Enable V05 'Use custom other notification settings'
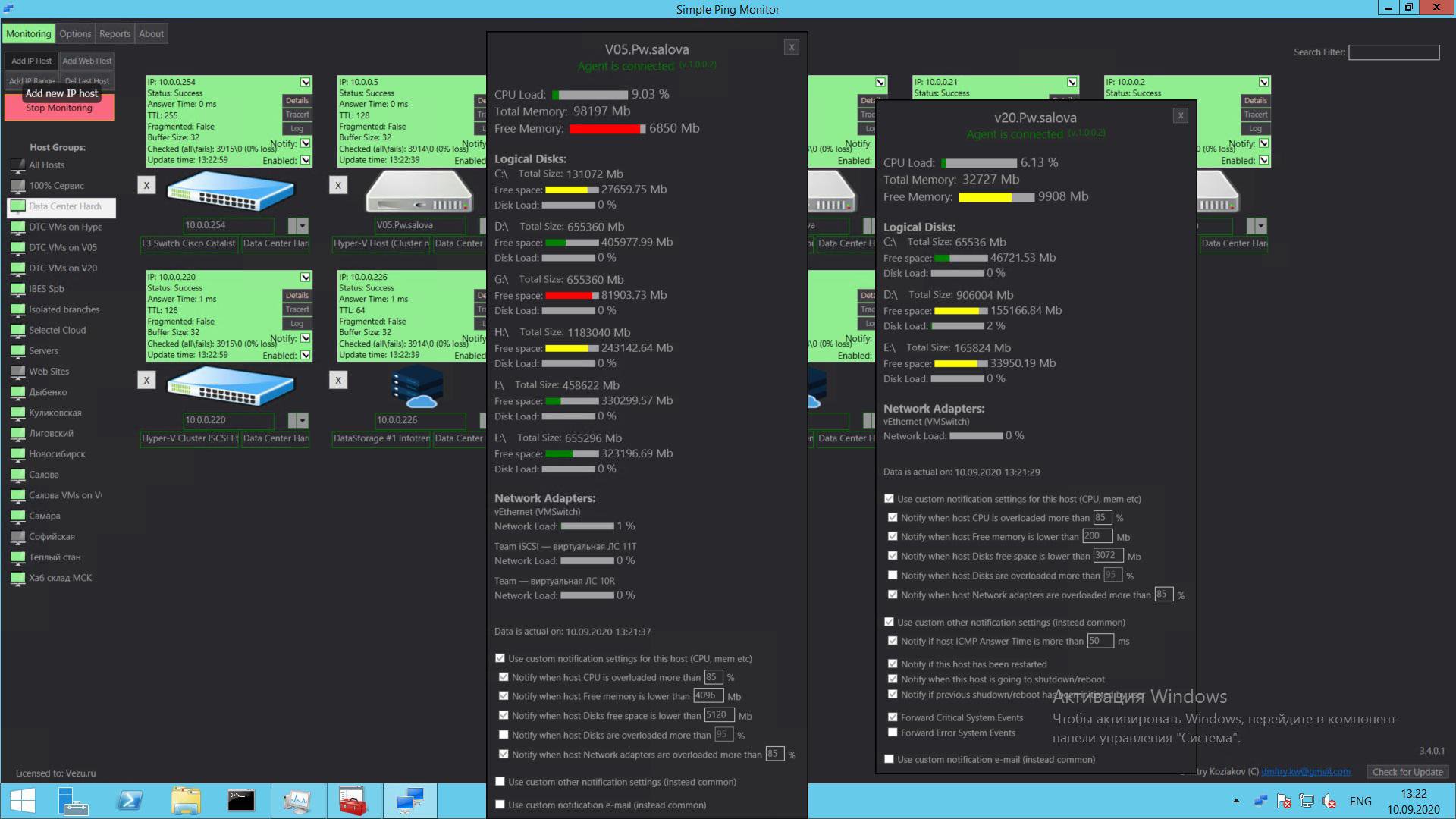The height and width of the screenshot is (819, 1456). point(500,781)
